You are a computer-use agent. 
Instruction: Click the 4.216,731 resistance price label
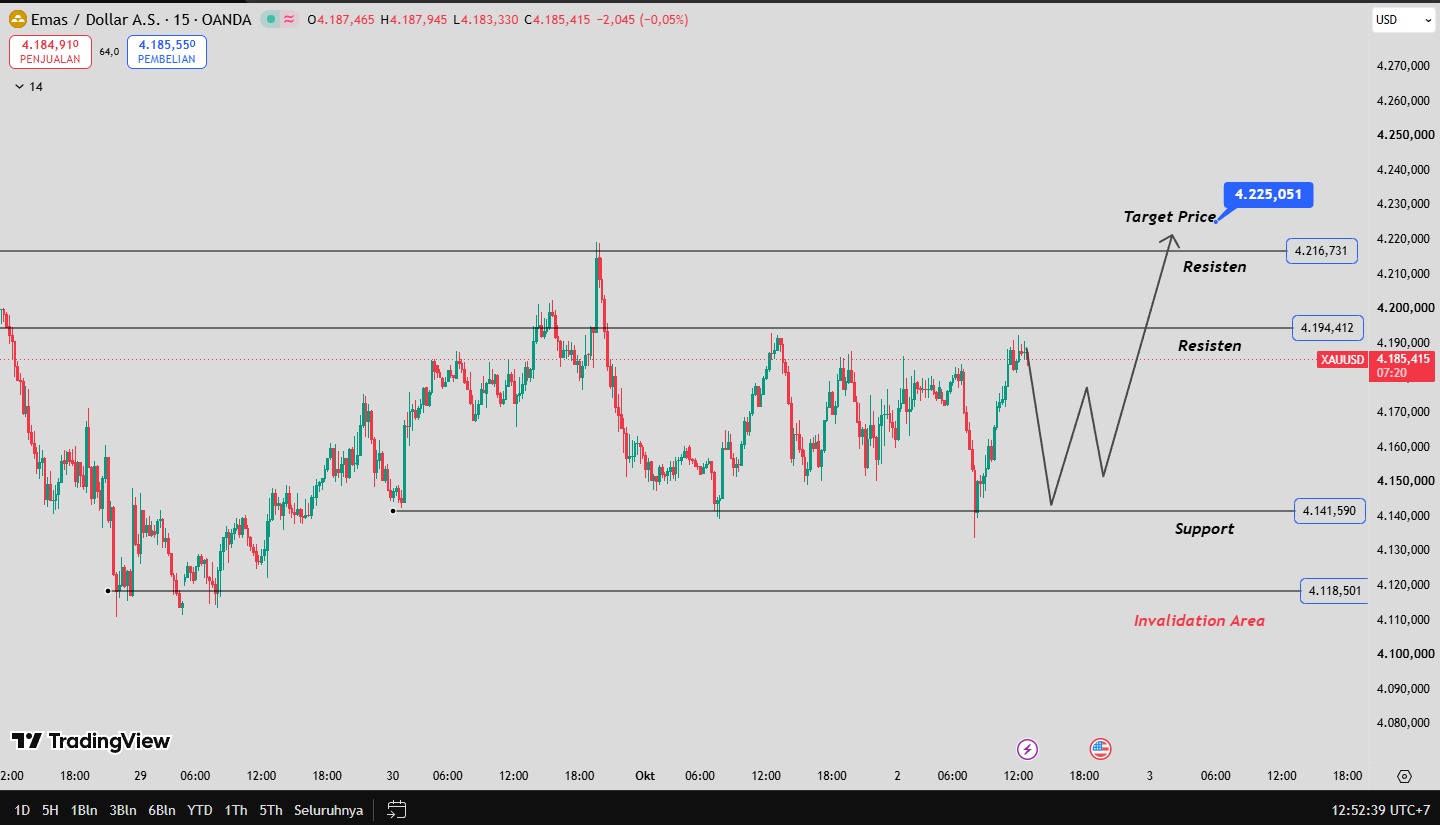pyautogui.click(x=1321, y=251)
